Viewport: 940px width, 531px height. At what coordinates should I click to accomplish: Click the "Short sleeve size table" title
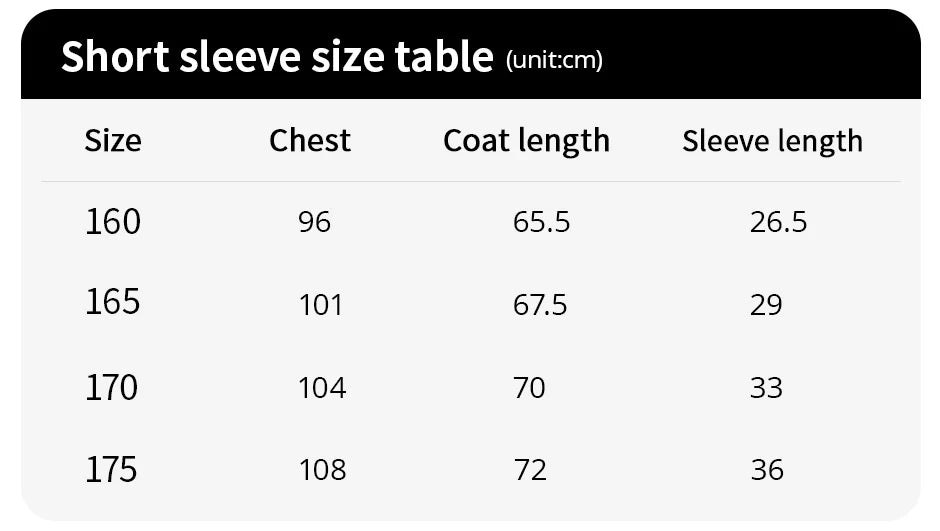click(277, 57)
